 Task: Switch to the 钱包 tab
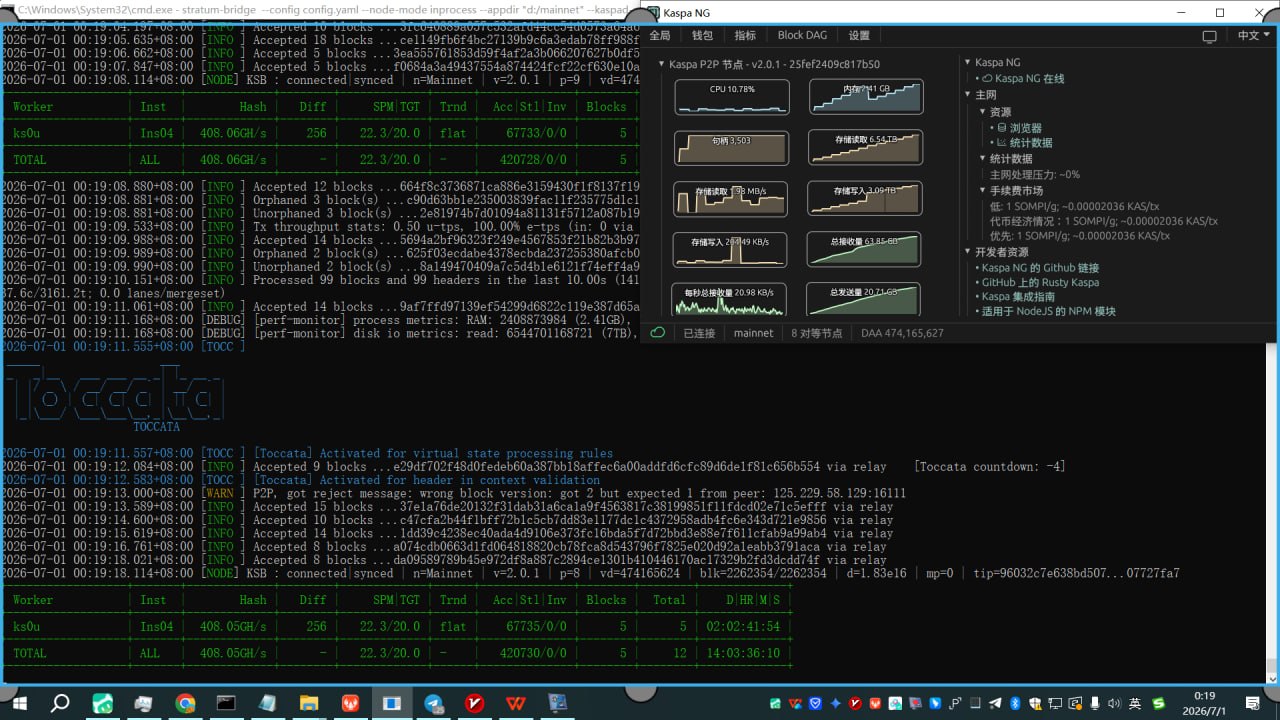702,35
